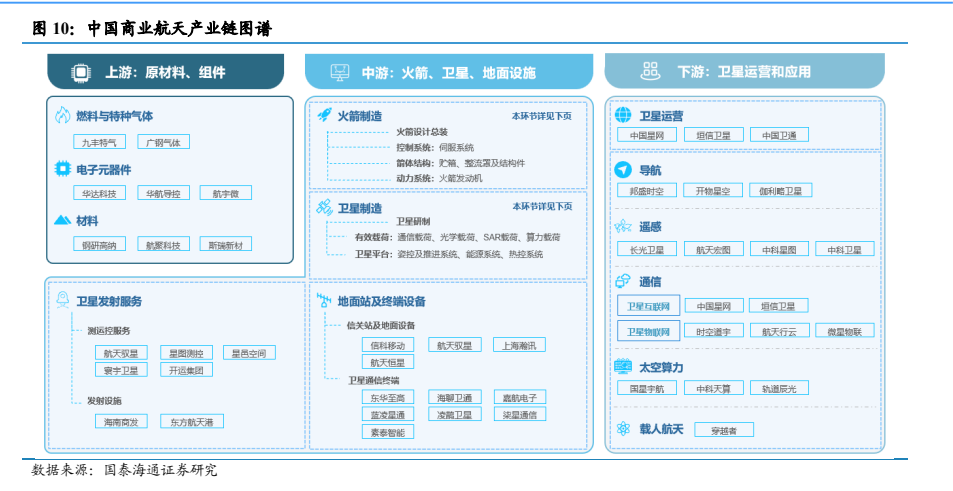Choose the 斯瑞新材 box
The width and height of the screenshot is (953, 491).
[225, 244]
